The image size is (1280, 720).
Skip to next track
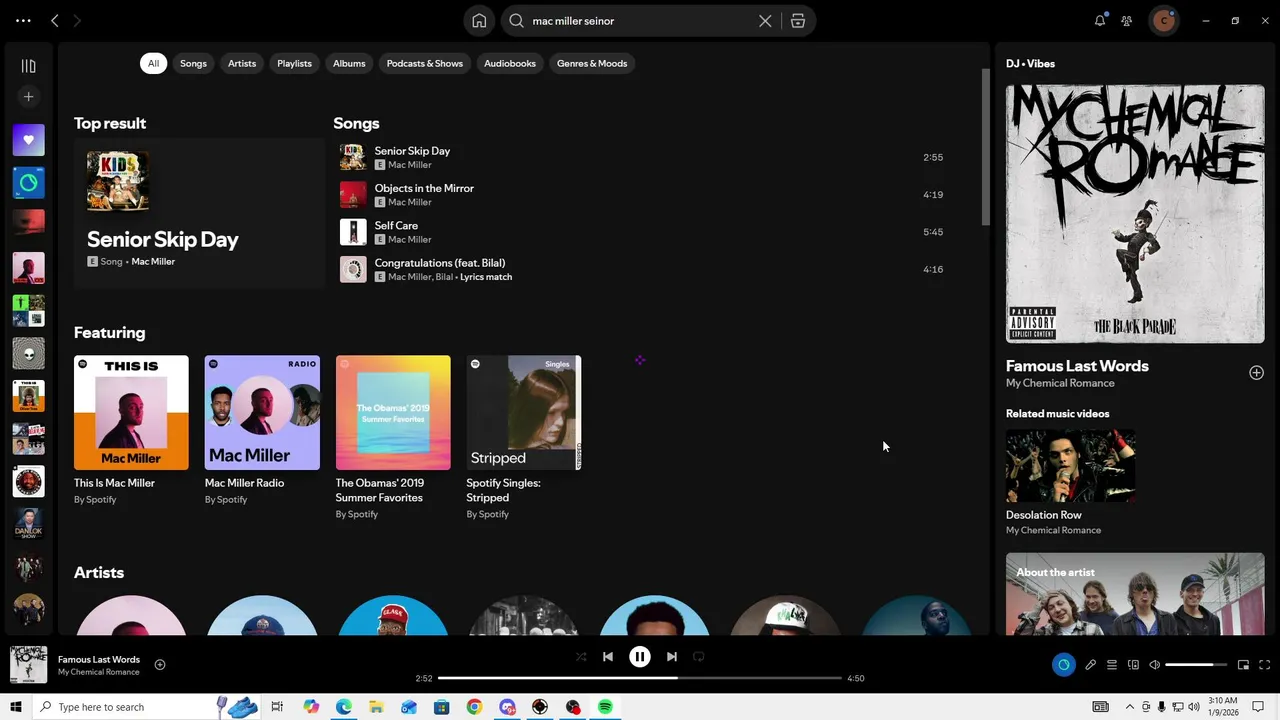pos(672,657)
